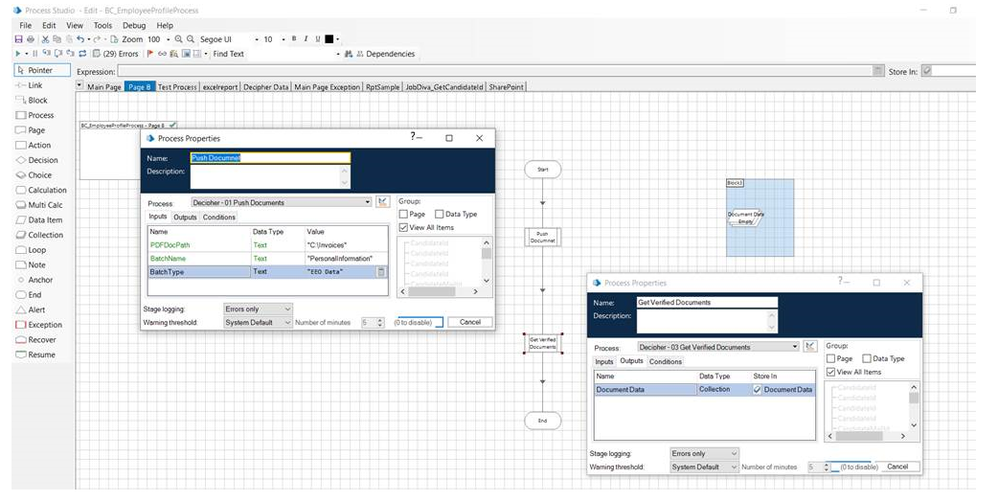Expand Errors only stage logging in Push Document dialog
The image size is (998, 504).
(x=288, y=309)
